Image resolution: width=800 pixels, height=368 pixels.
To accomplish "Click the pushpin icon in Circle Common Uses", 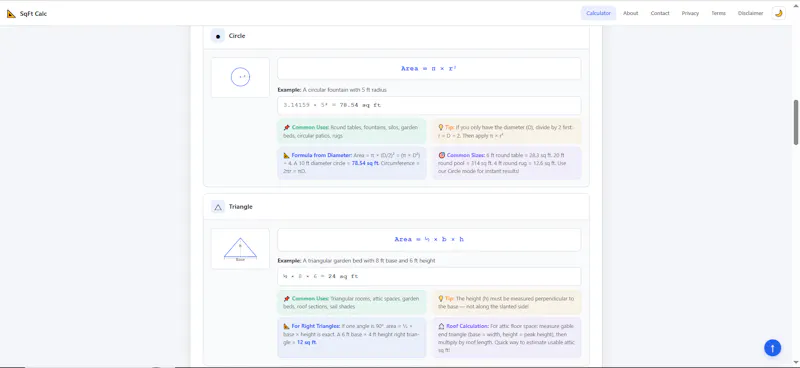I will click(x=287, y=127).
